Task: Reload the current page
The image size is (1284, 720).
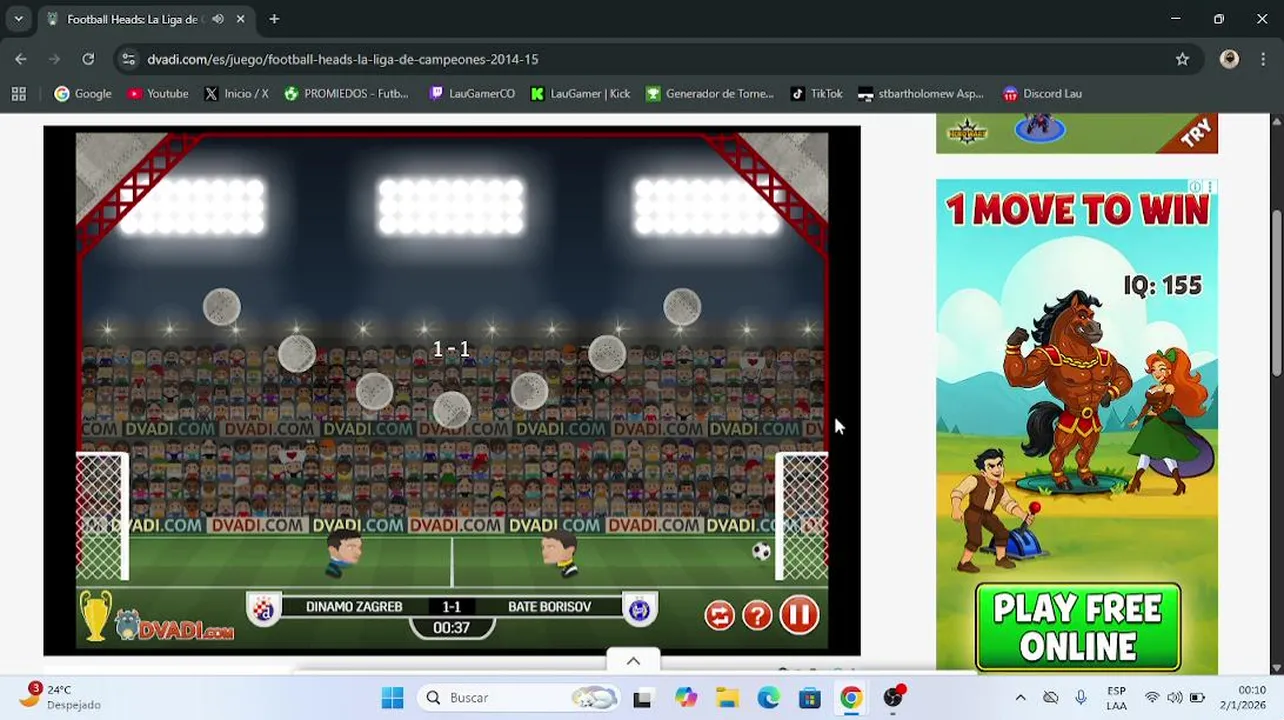Action: (88, 59)
